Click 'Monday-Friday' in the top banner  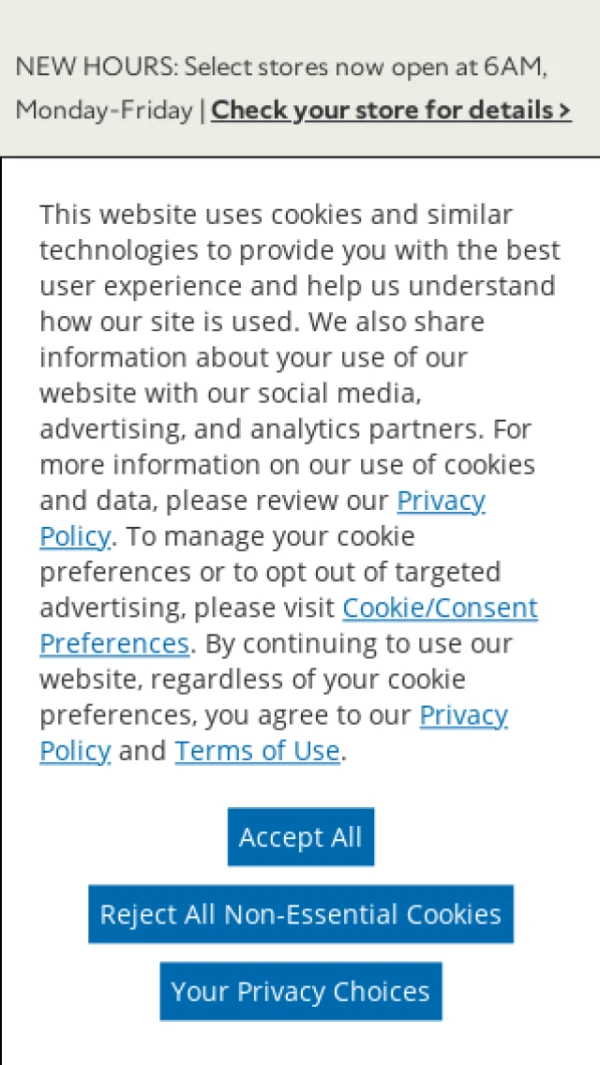(103, 110)
